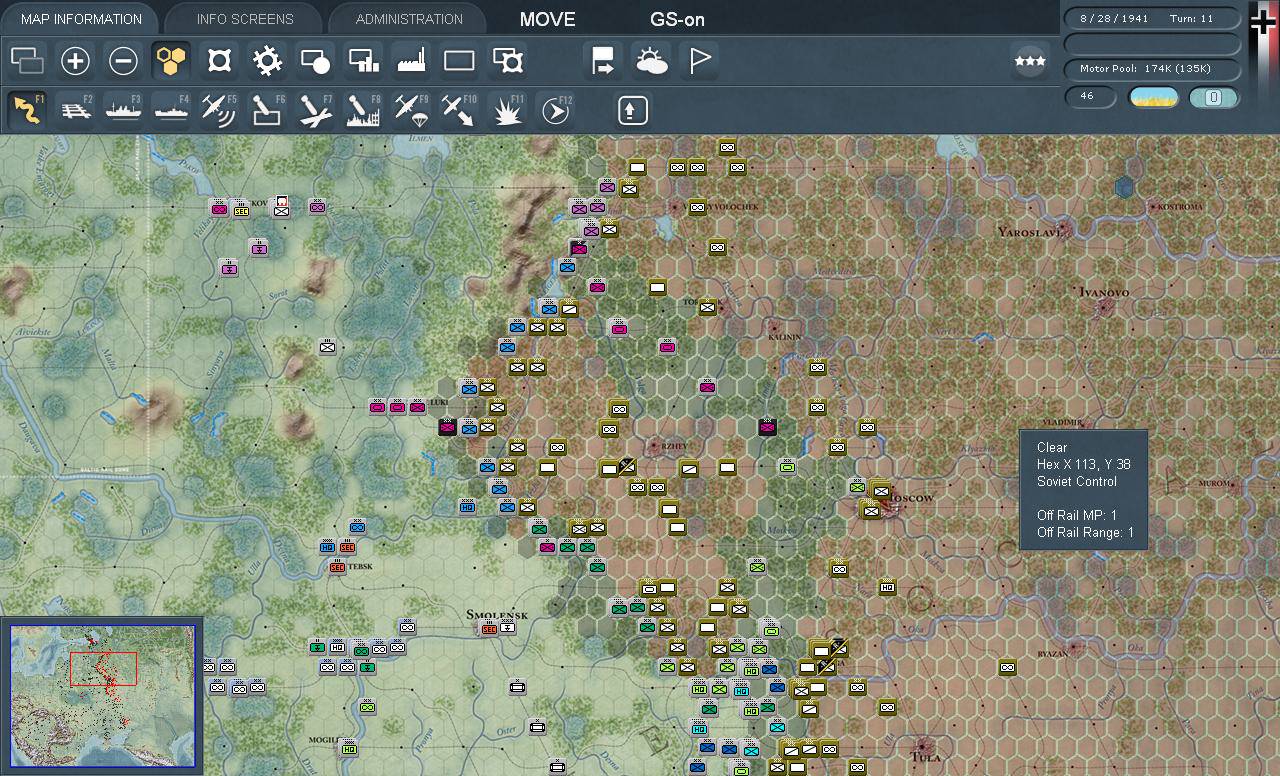Toggle the gear-shaped map overlay

tap(267, 61)
